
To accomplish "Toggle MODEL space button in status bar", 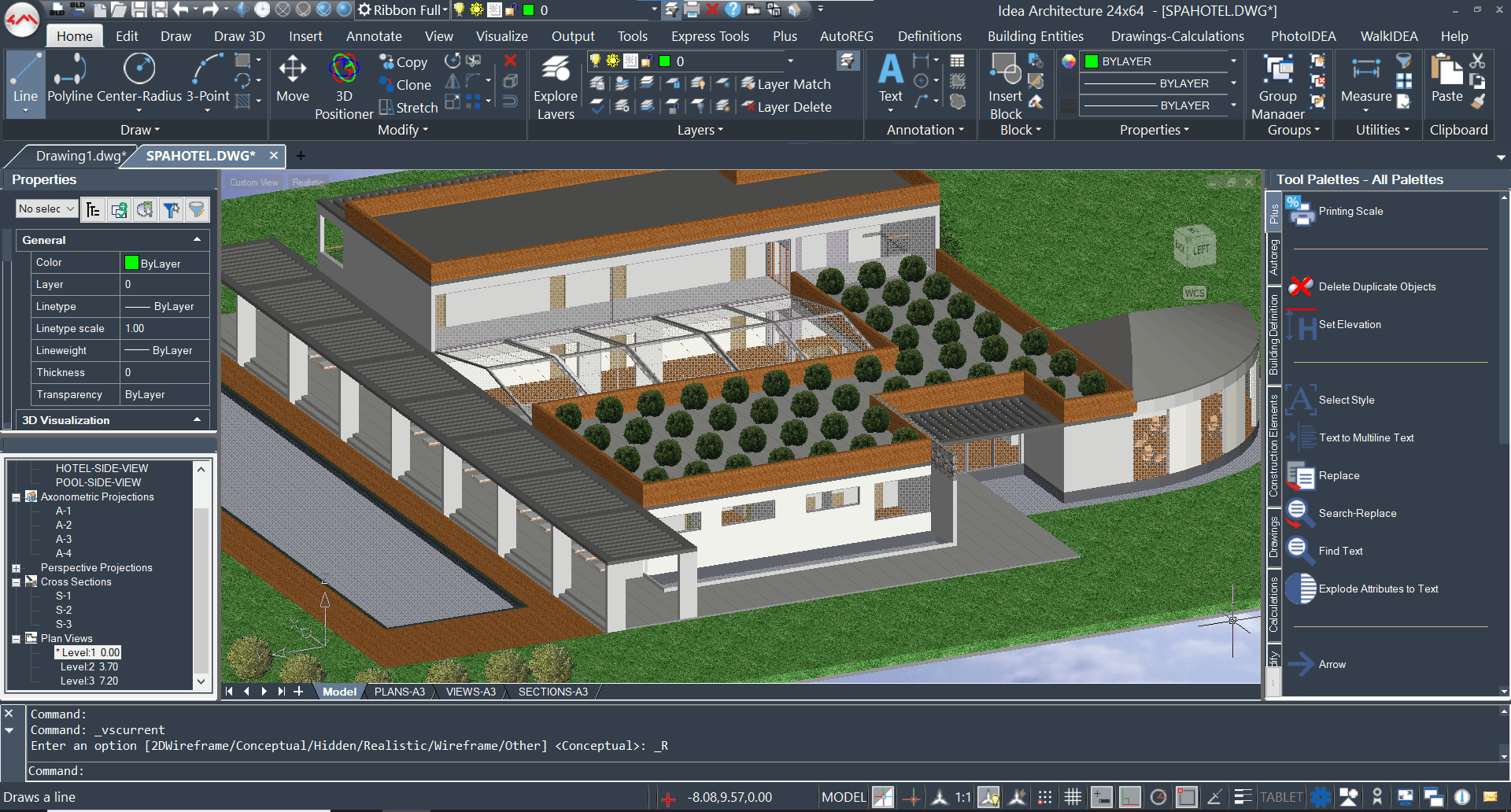I will tap(844, 797).
